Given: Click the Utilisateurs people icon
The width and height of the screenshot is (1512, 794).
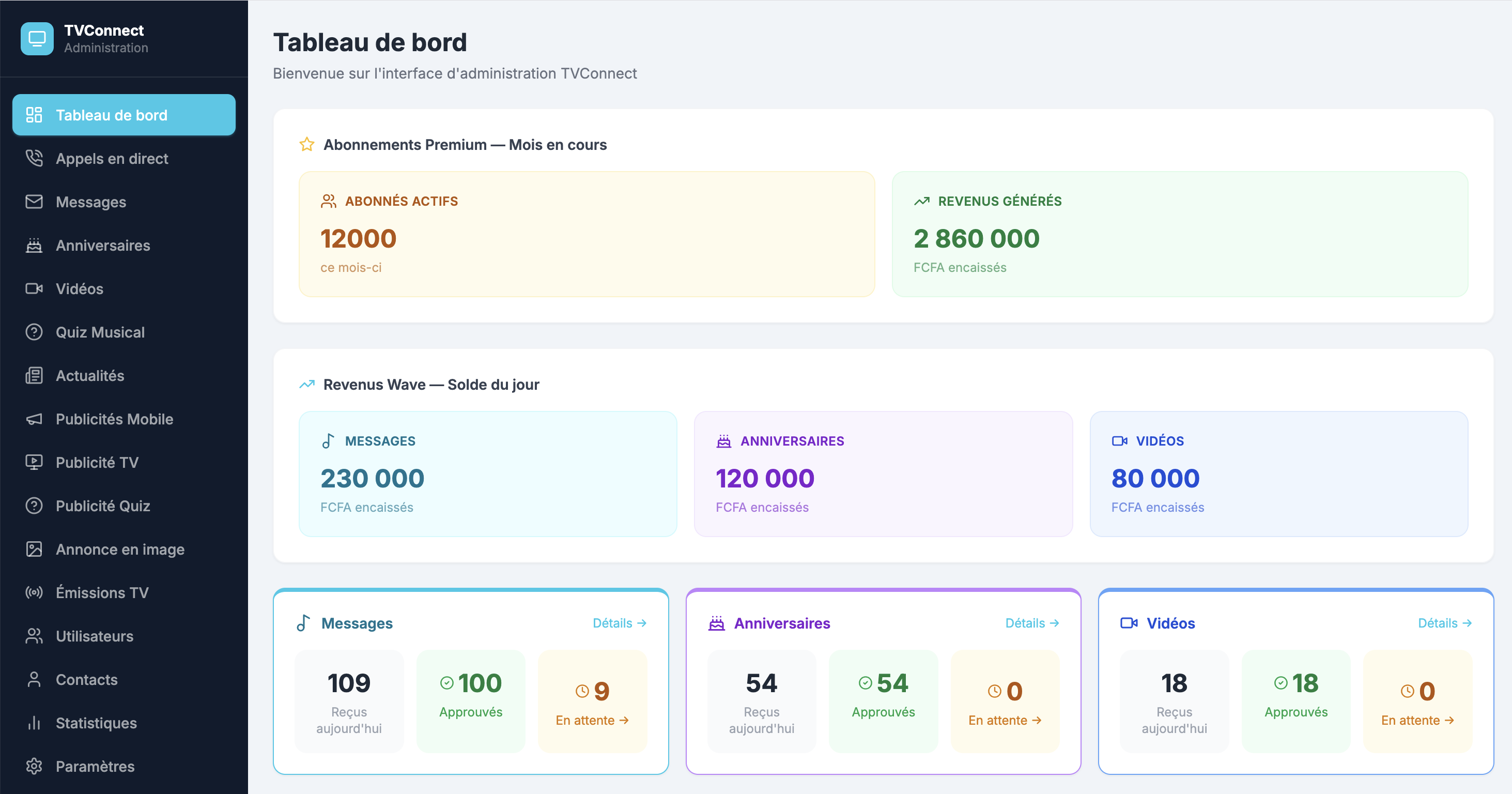Looking at the screenshot, I should tap(34, 637).
